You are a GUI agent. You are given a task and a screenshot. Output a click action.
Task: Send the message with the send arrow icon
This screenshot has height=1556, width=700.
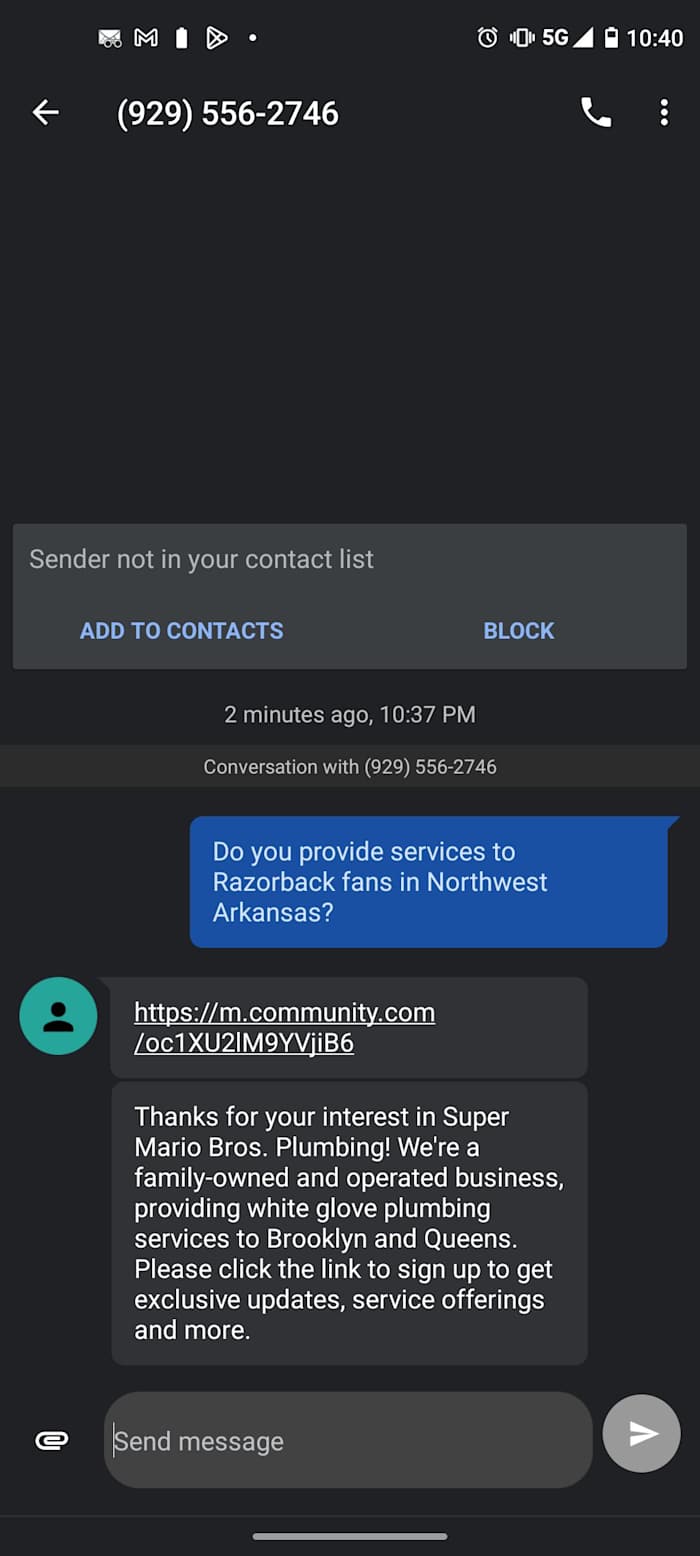[x=641, y=1433]
